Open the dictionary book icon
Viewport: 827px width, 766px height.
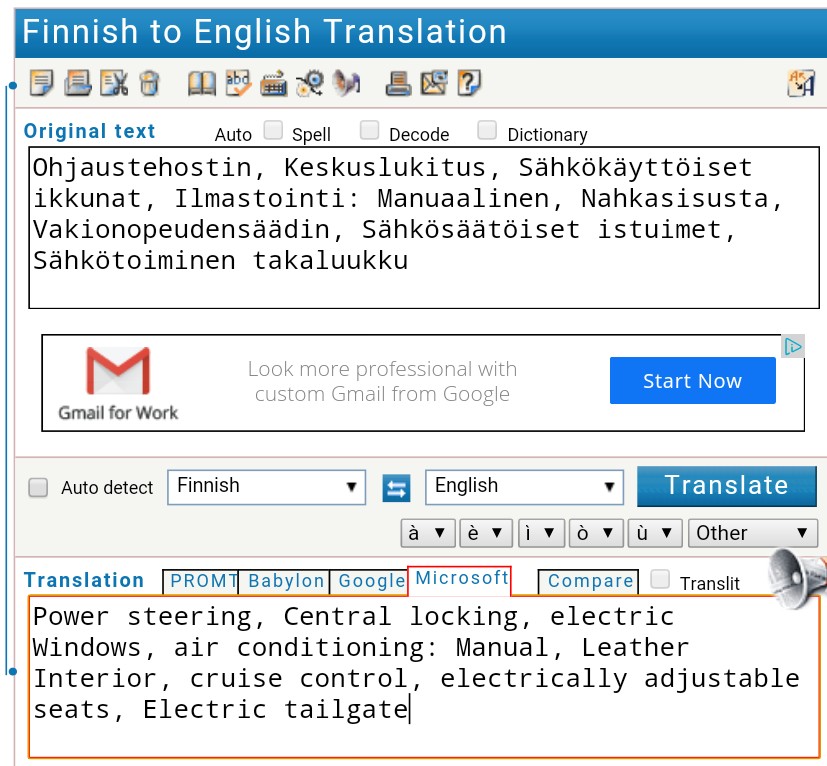(x=201, y=83)
